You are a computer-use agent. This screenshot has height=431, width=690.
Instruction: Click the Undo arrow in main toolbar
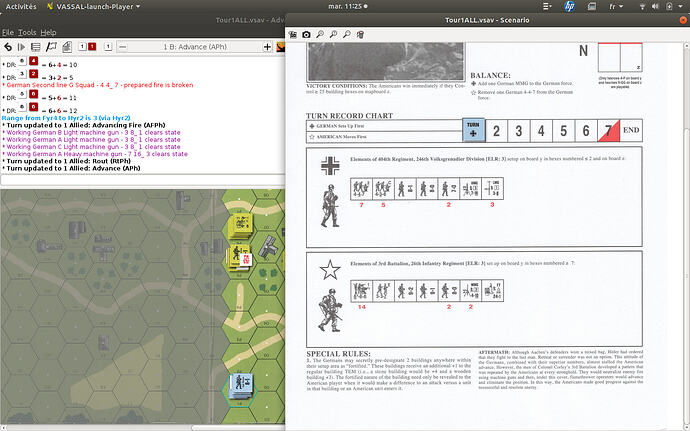click(8, 47)
